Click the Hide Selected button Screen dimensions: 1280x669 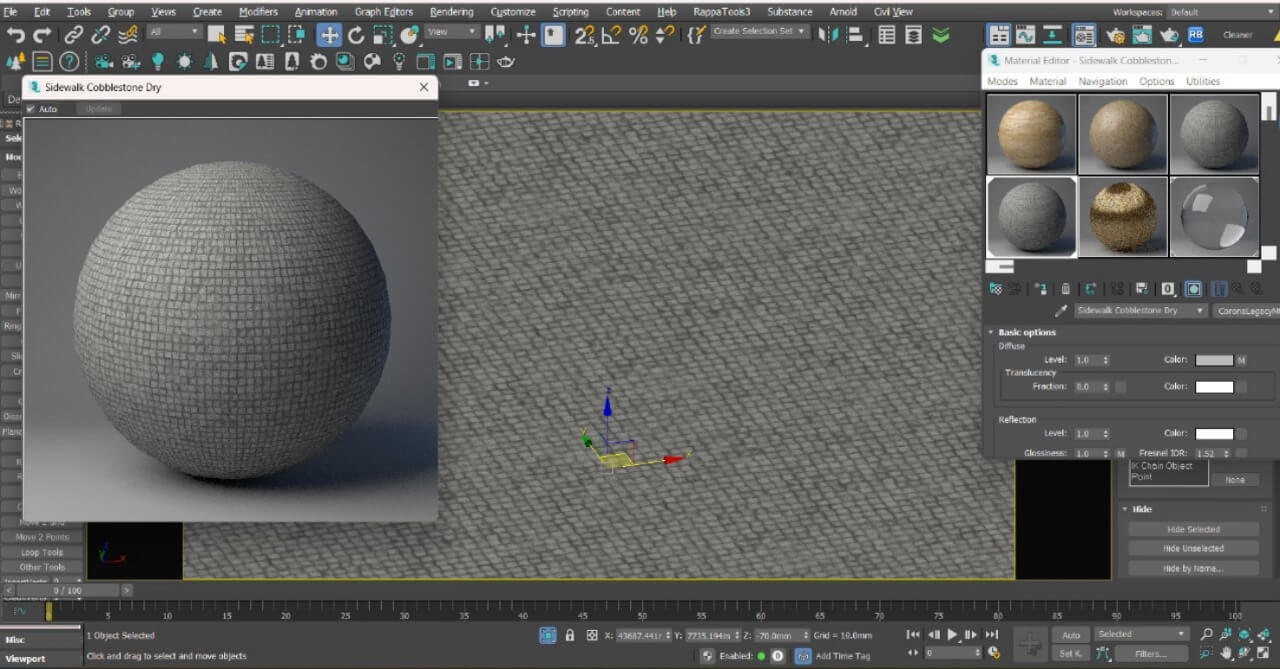tap(1192, 529)
